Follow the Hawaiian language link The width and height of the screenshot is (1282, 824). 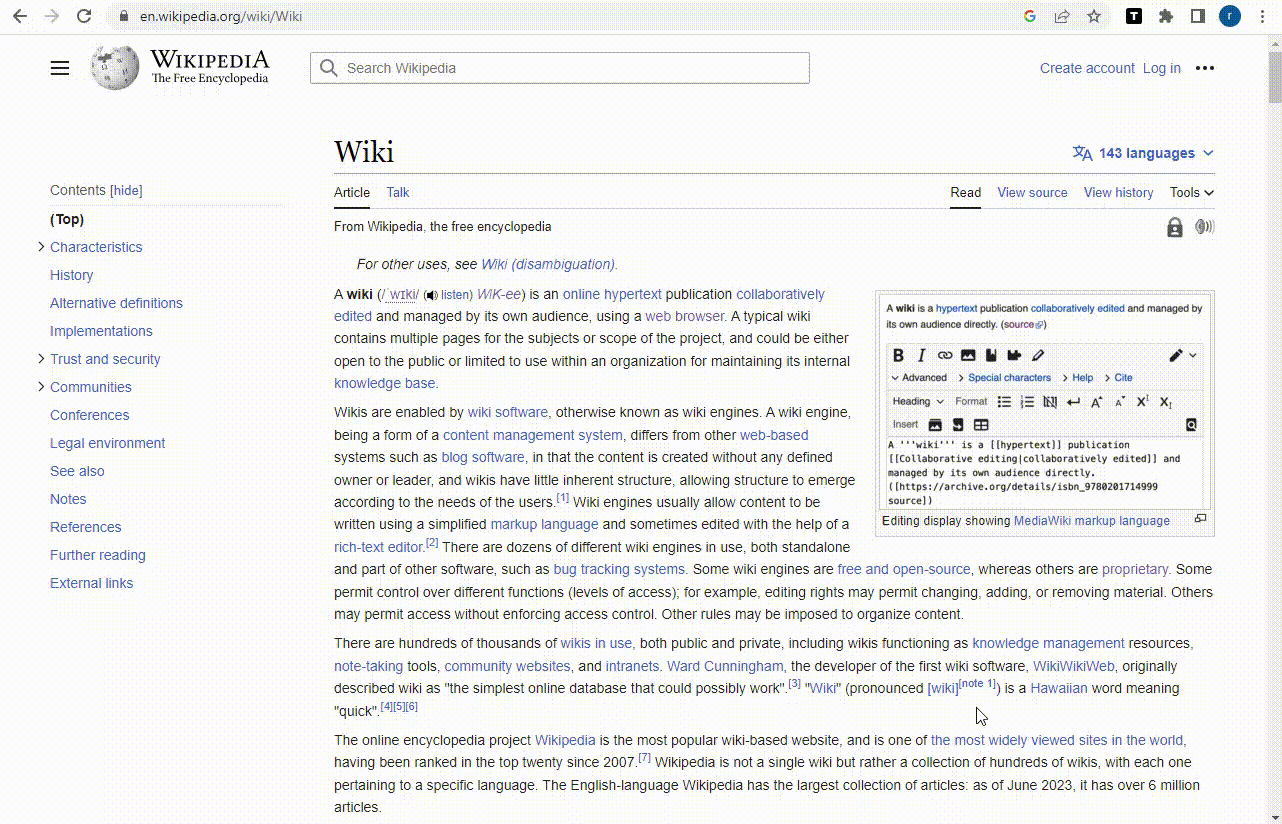pyautogui.click(x=1058, y=688)
